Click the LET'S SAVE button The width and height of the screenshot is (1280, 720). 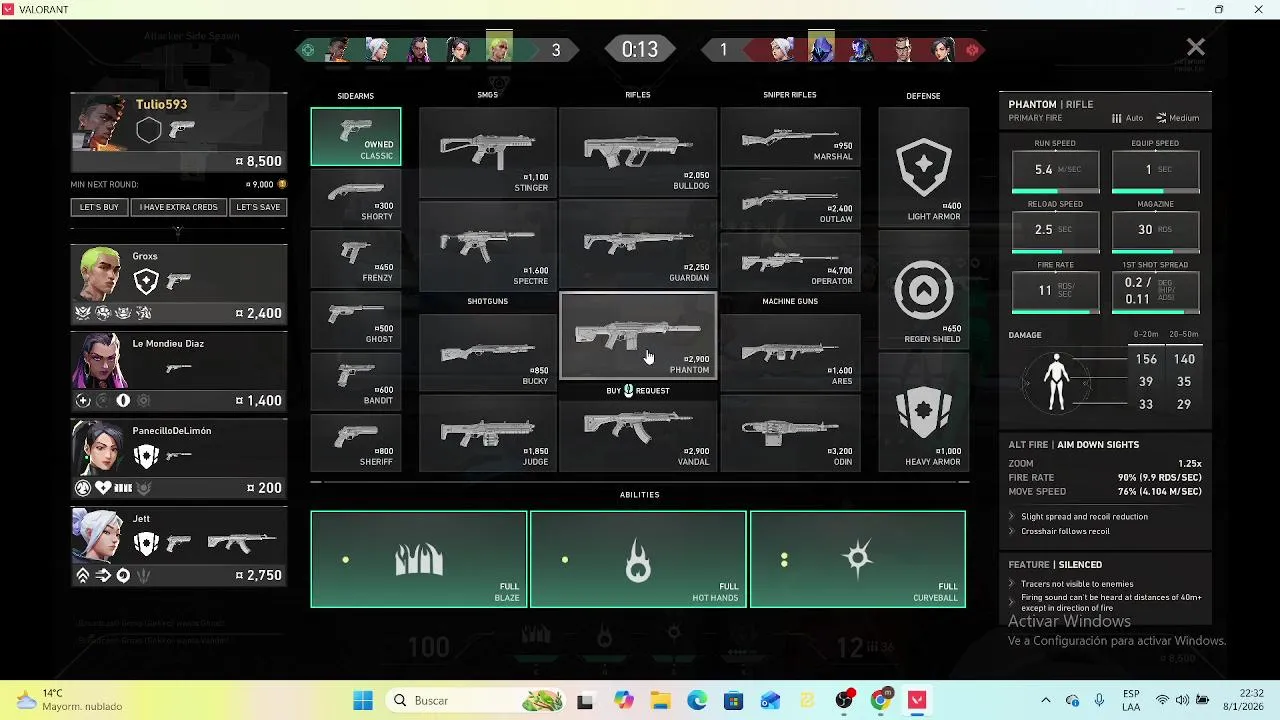(258, 207)
